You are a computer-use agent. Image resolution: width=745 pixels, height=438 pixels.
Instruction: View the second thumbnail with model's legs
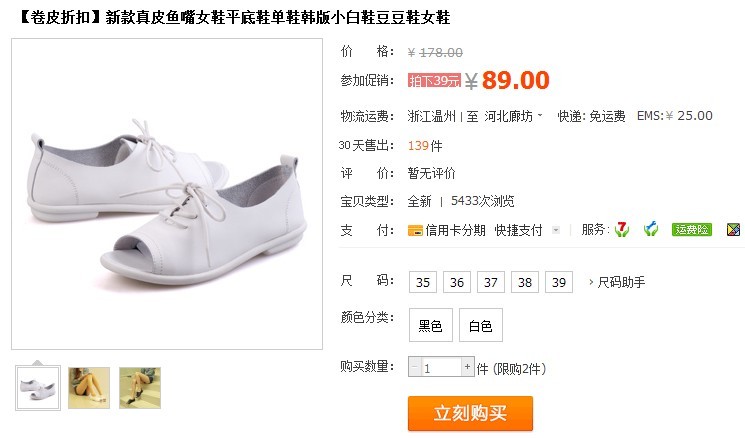[x=89, y=388]
